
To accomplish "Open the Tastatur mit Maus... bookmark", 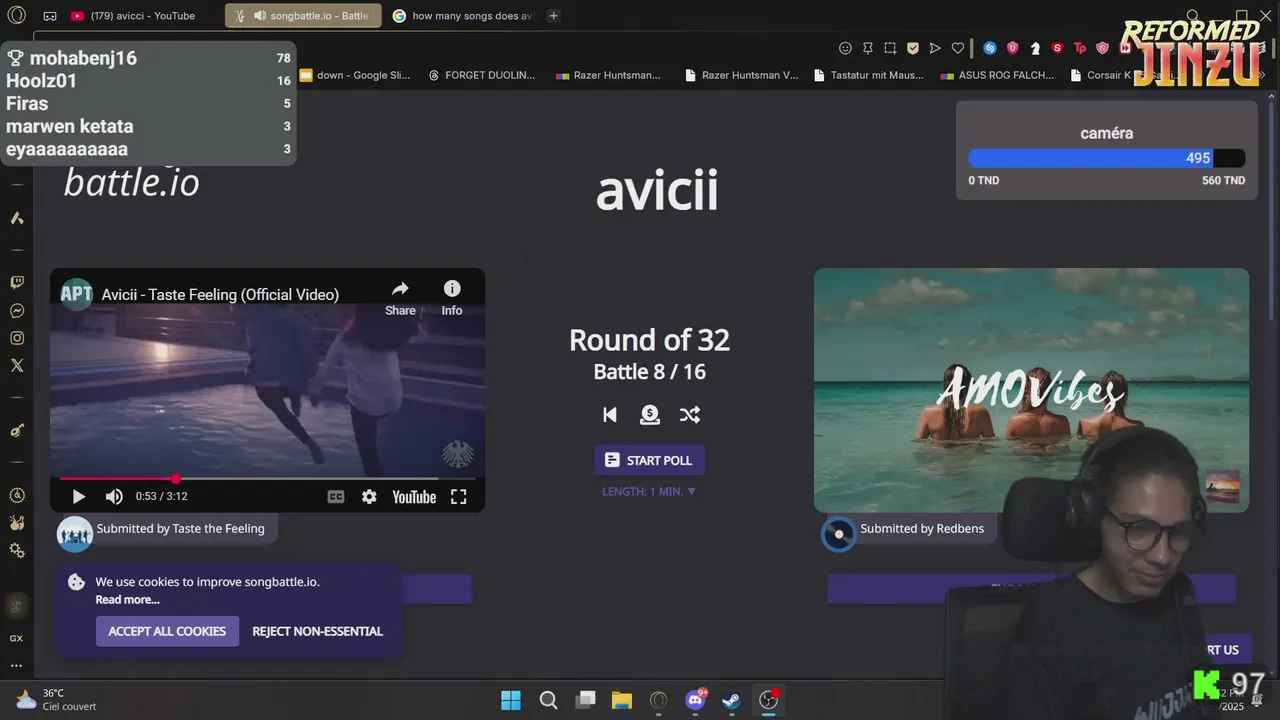I will click(x=869, y=75).
